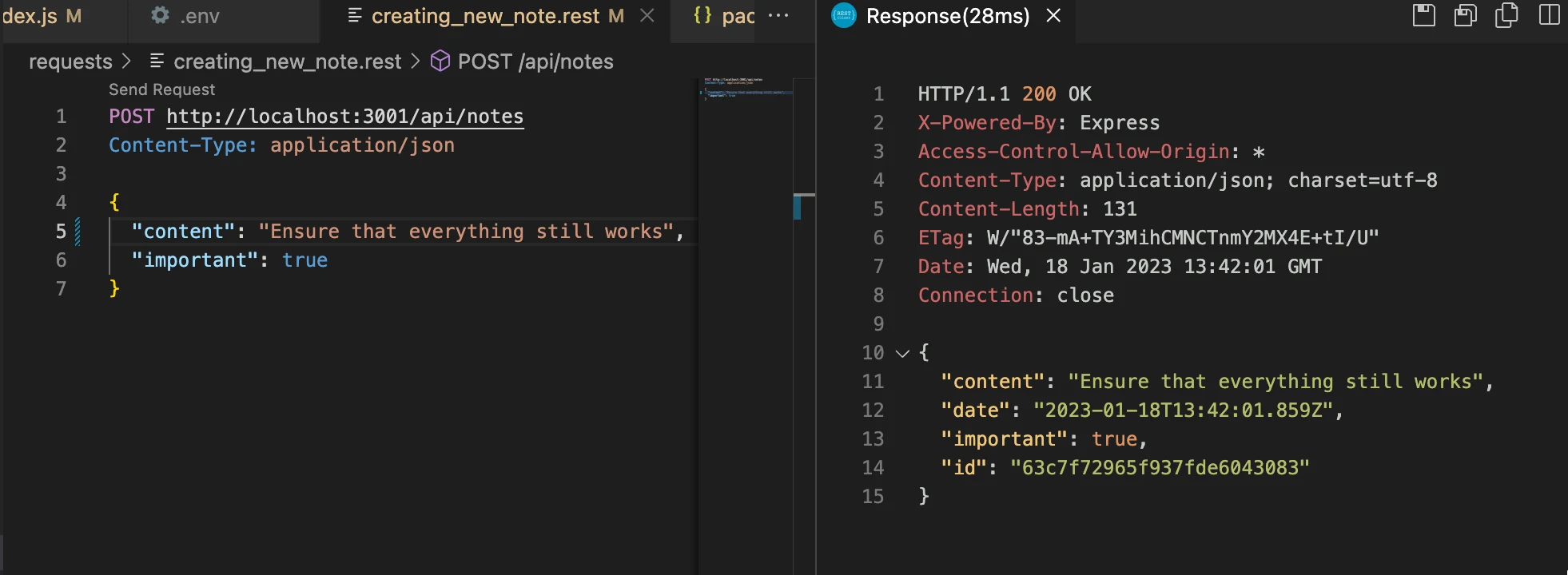The height and width of the screenshot is (575, 1568).
Task: Click the request editor minimap preview
Action: coord(746,88)
